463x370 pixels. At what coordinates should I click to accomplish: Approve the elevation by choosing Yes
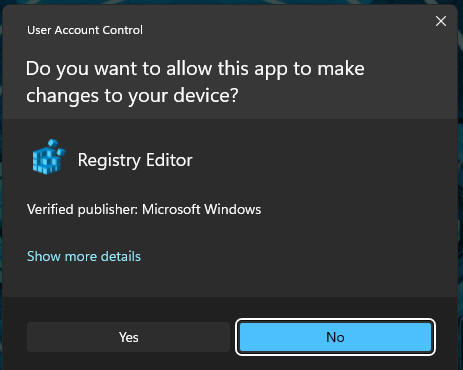128,337
